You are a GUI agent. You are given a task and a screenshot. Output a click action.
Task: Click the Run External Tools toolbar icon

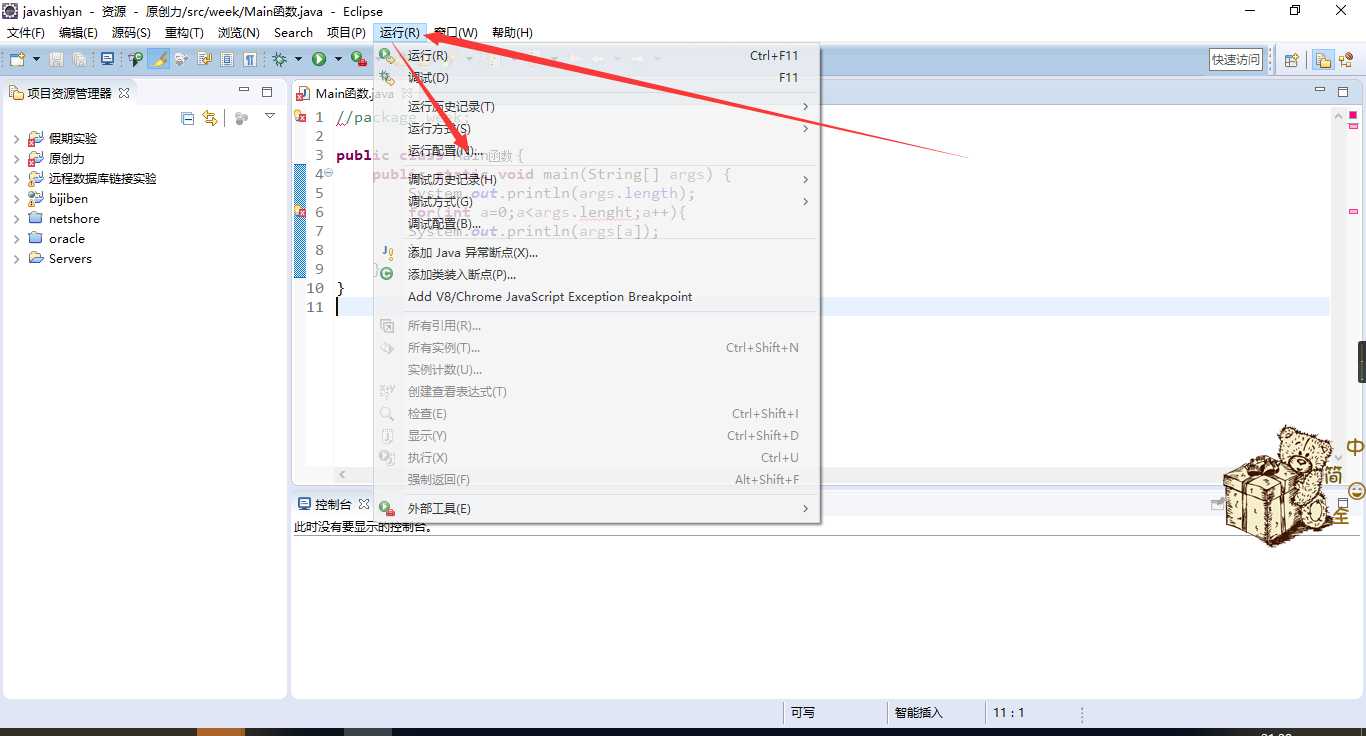click(x=359, y=60)
